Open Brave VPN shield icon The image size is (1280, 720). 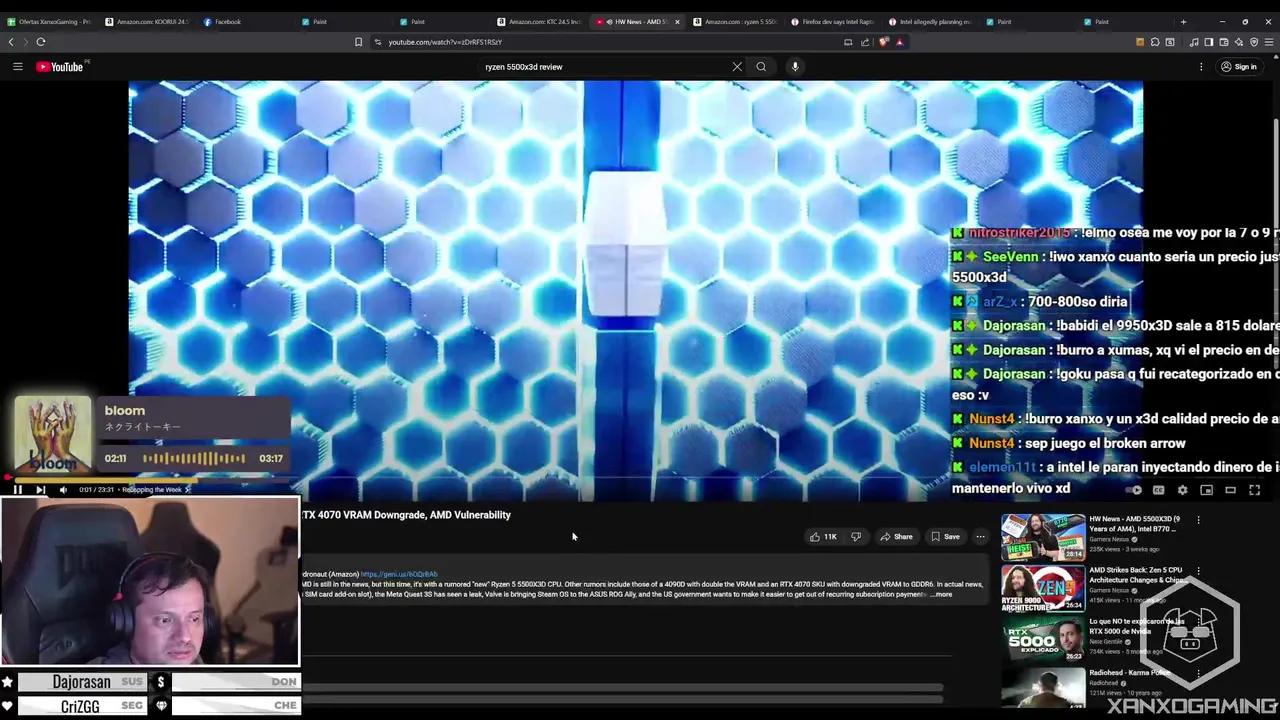(x=1254, y=42)
